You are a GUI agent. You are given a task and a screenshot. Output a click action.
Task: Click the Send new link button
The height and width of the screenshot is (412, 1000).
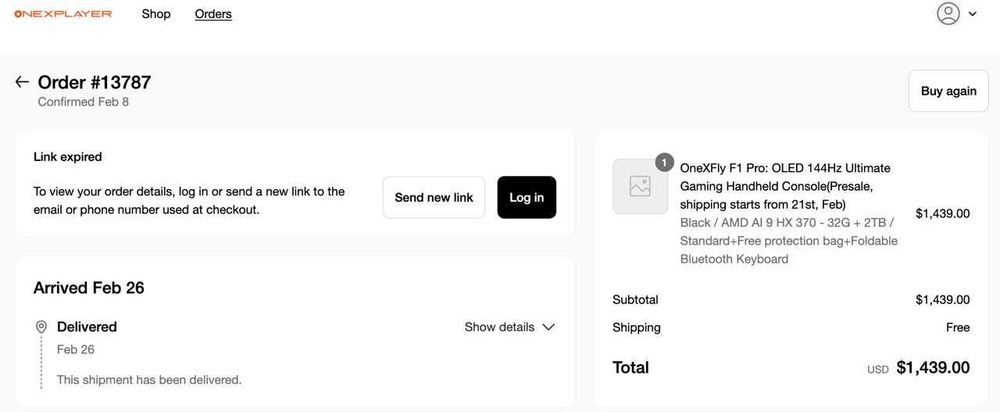pos(434,197)
